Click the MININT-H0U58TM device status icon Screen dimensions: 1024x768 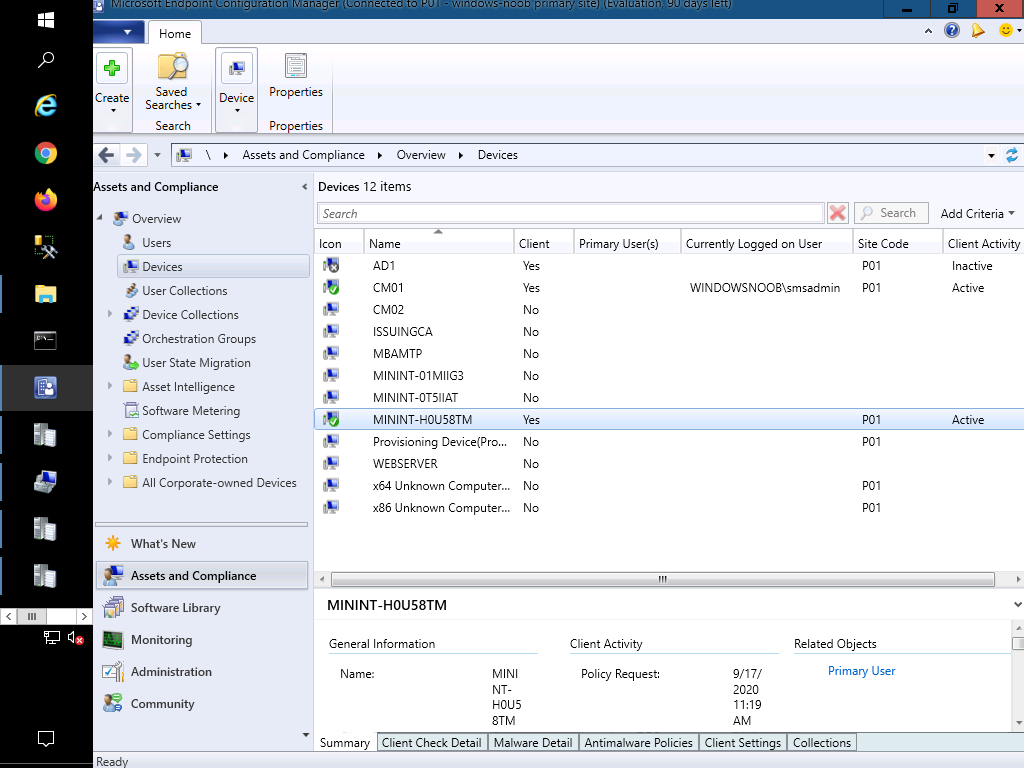pos(331,420)
